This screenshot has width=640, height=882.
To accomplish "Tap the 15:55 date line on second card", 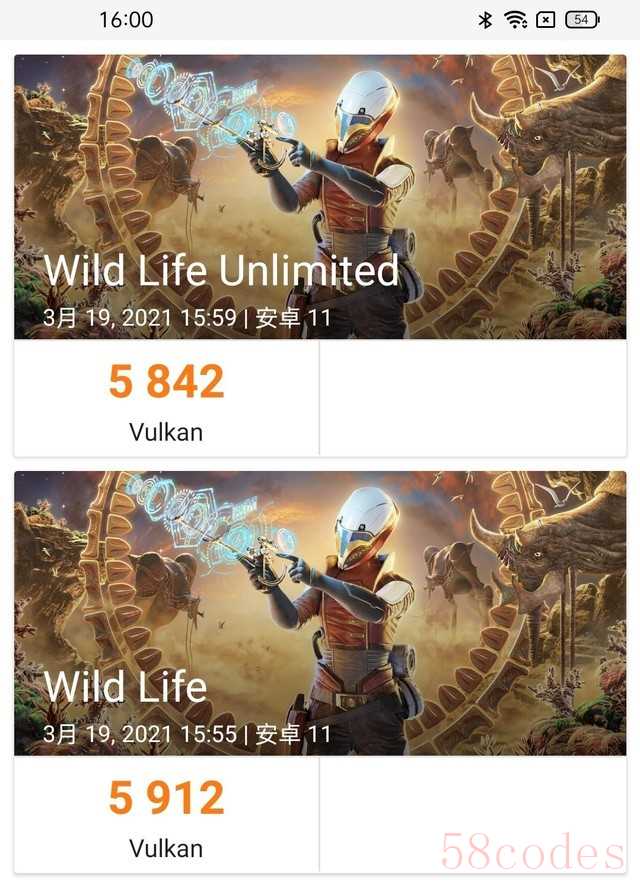I will (x=187, y=735).
